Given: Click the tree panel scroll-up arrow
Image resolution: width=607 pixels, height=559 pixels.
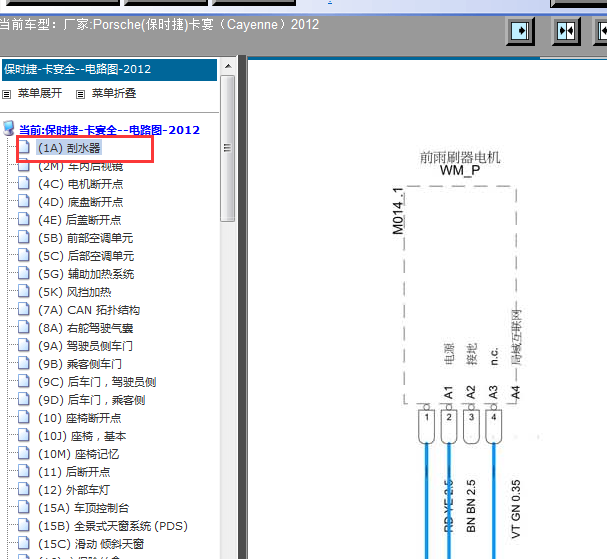Looking at the screenshot, I should click(228, 66).
